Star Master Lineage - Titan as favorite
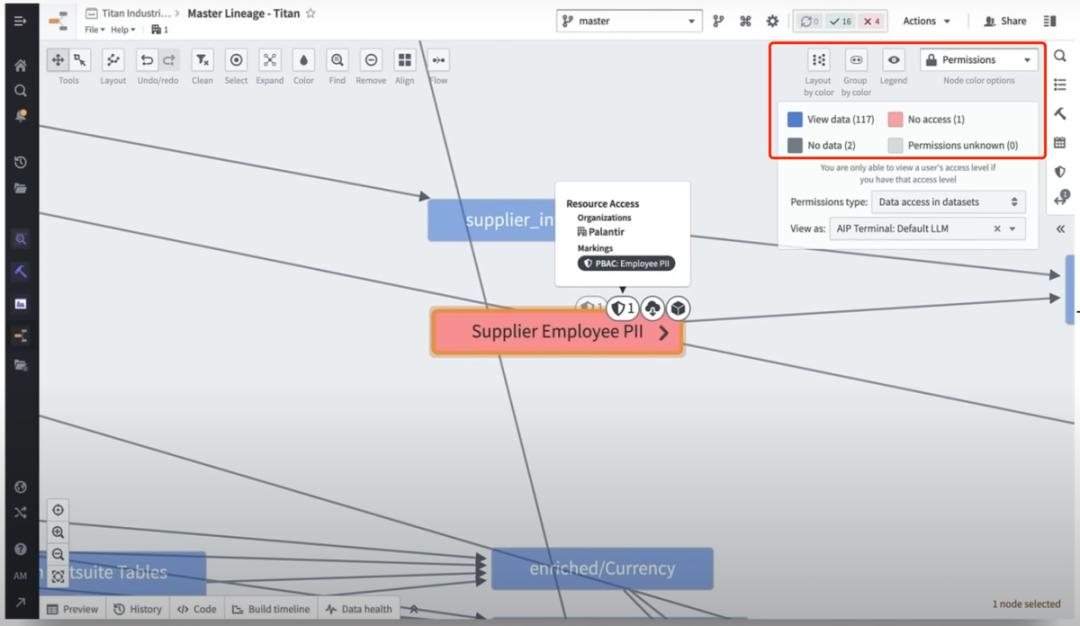 (x=311, y=13)
